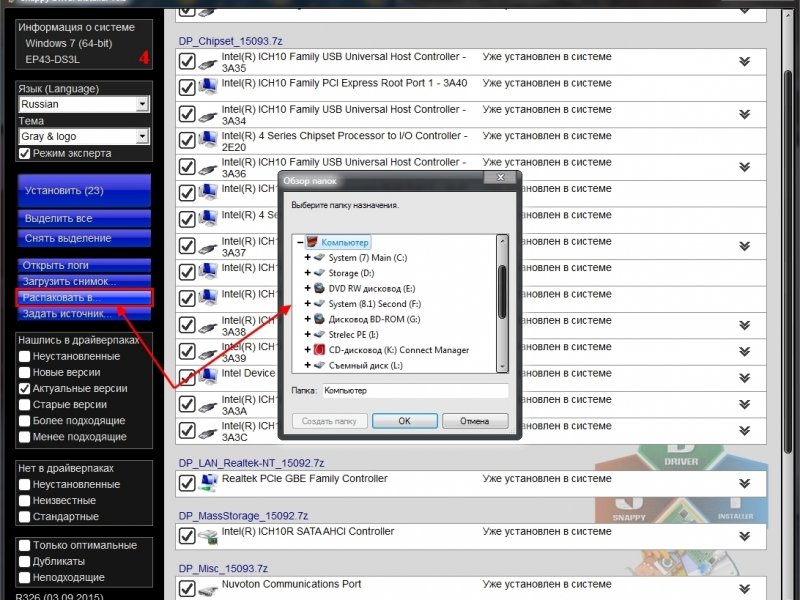Select the Storage (D:) drive icon
The image size is (800, 600).
pos(320,272)
